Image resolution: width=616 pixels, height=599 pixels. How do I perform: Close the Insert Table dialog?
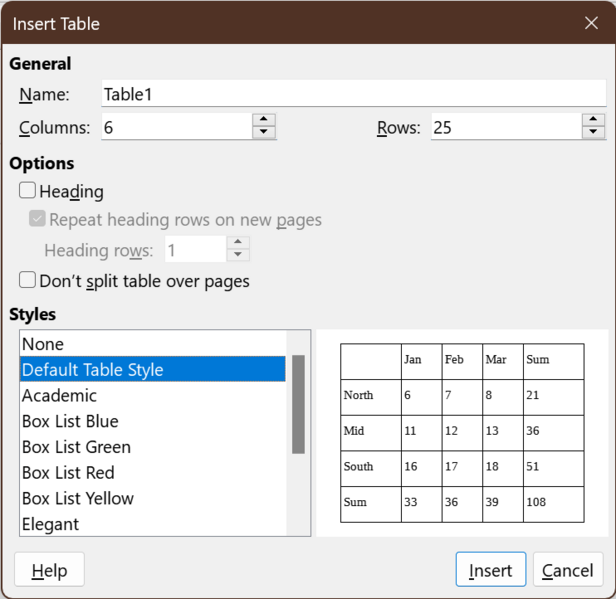tap(591, 23)
